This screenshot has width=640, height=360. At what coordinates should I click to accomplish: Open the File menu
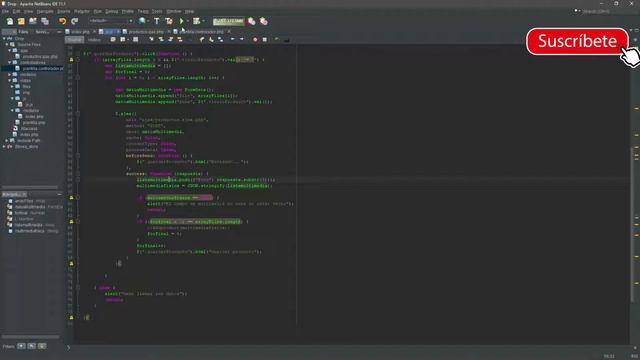coord(5,11)
